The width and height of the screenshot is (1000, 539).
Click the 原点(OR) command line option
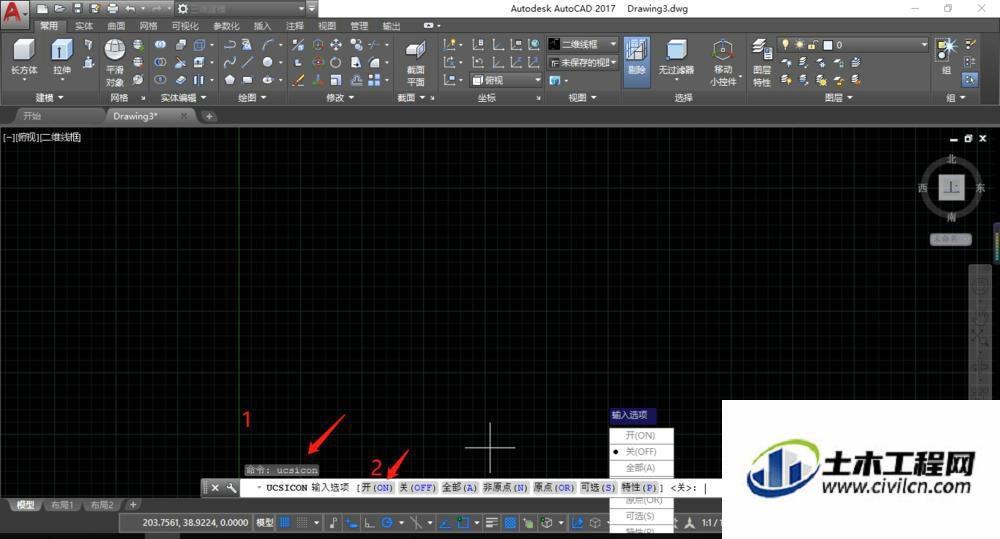click(x=554, y=487)
